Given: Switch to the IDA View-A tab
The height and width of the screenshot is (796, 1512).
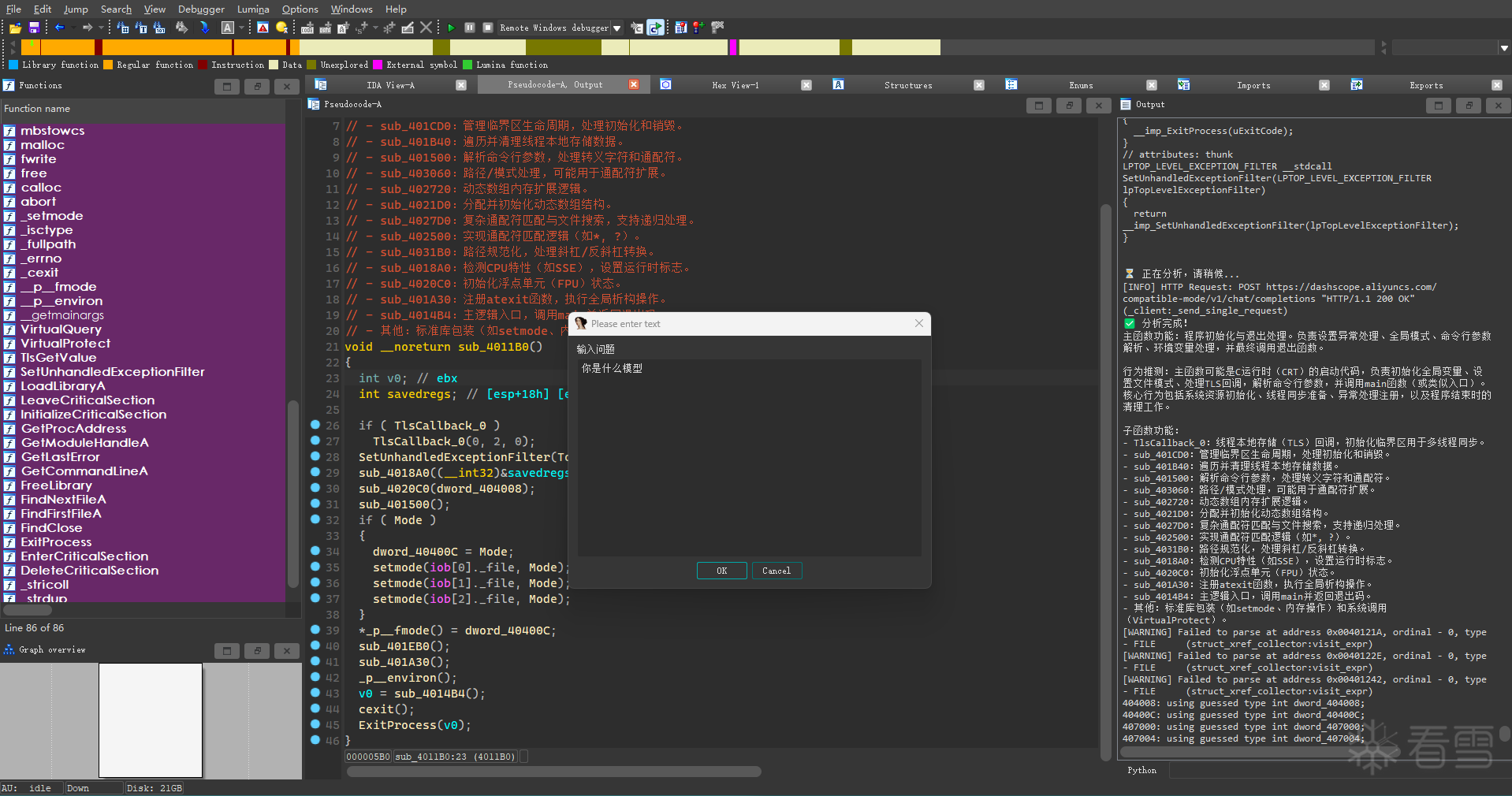Looking at the screenshot, I should point(390,85).
